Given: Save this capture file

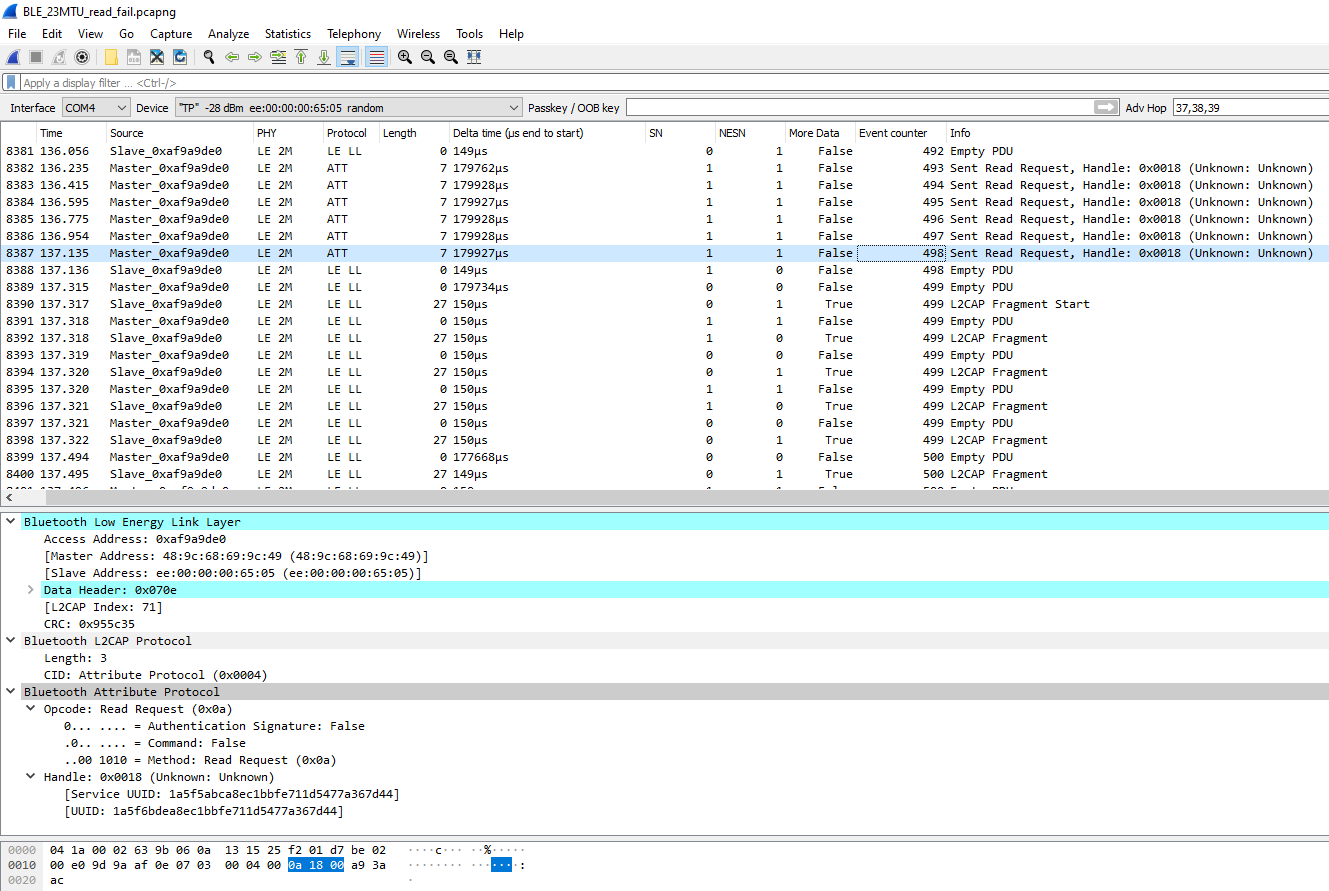Looking at the screenshot, I should point(134,57).
